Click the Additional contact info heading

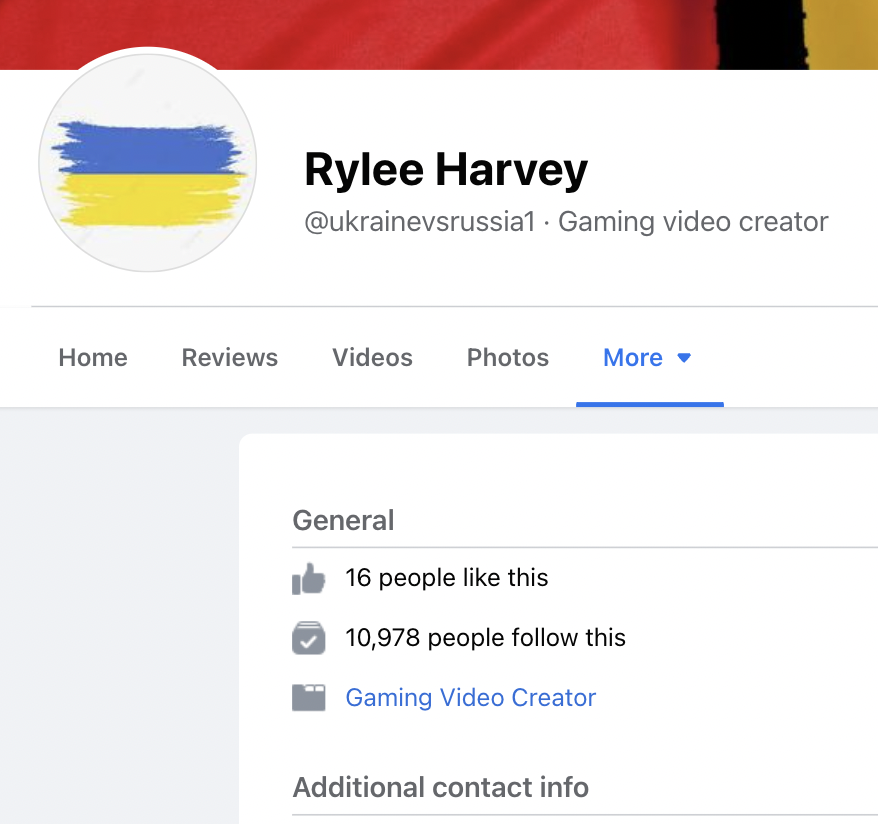click(441, 787)
